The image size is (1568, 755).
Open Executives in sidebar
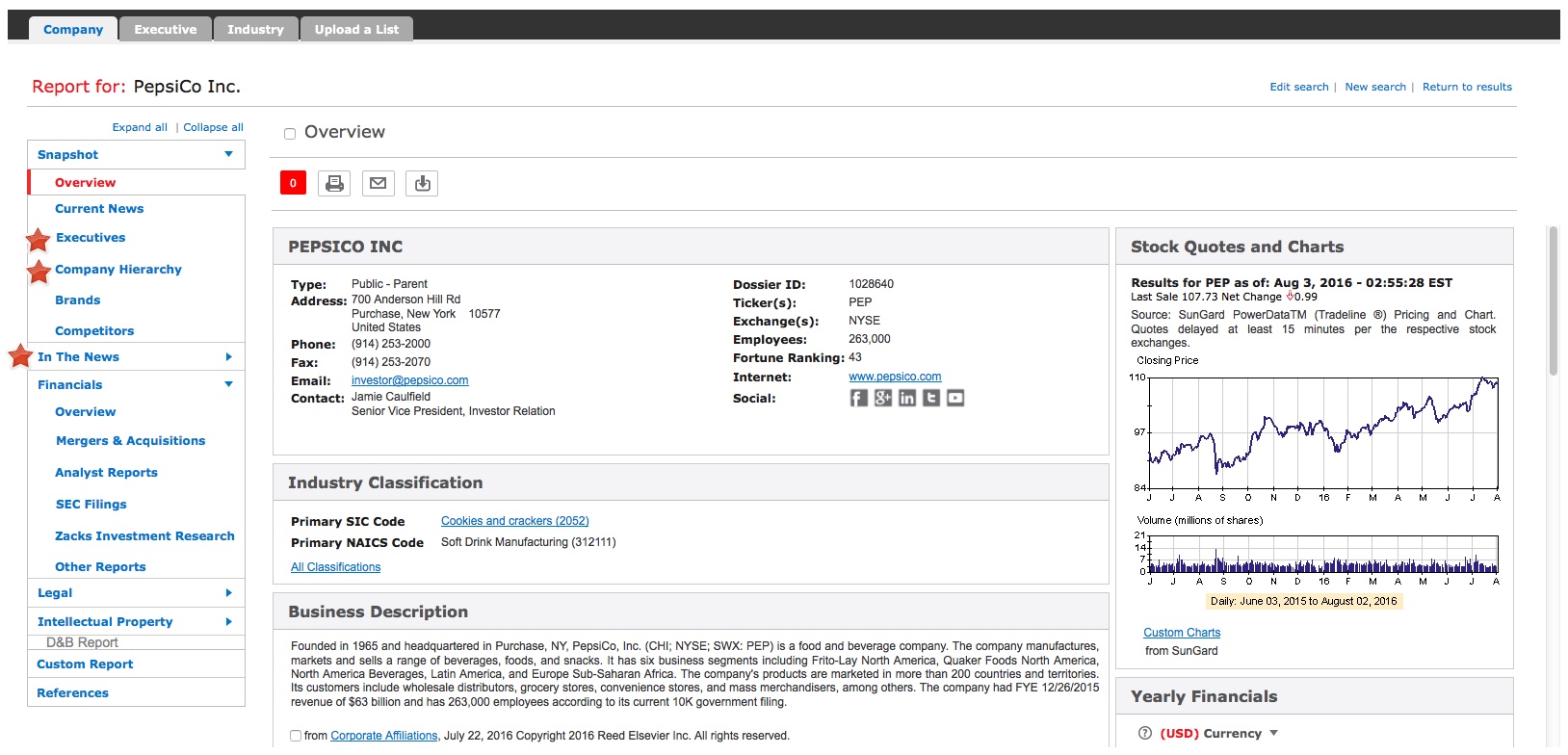91,237
